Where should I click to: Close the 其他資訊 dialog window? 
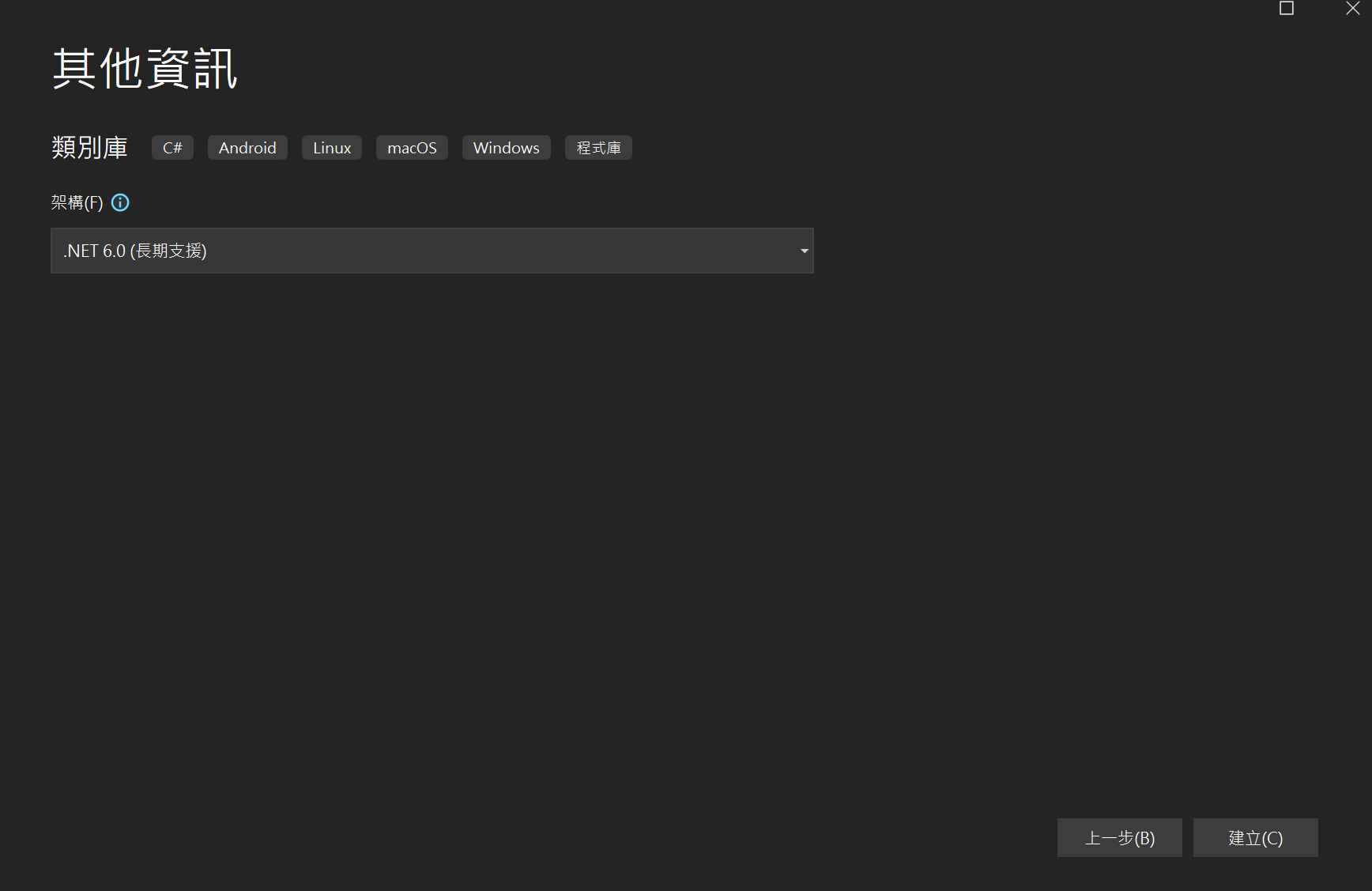pyautogui.click(x=1352, y=9)
